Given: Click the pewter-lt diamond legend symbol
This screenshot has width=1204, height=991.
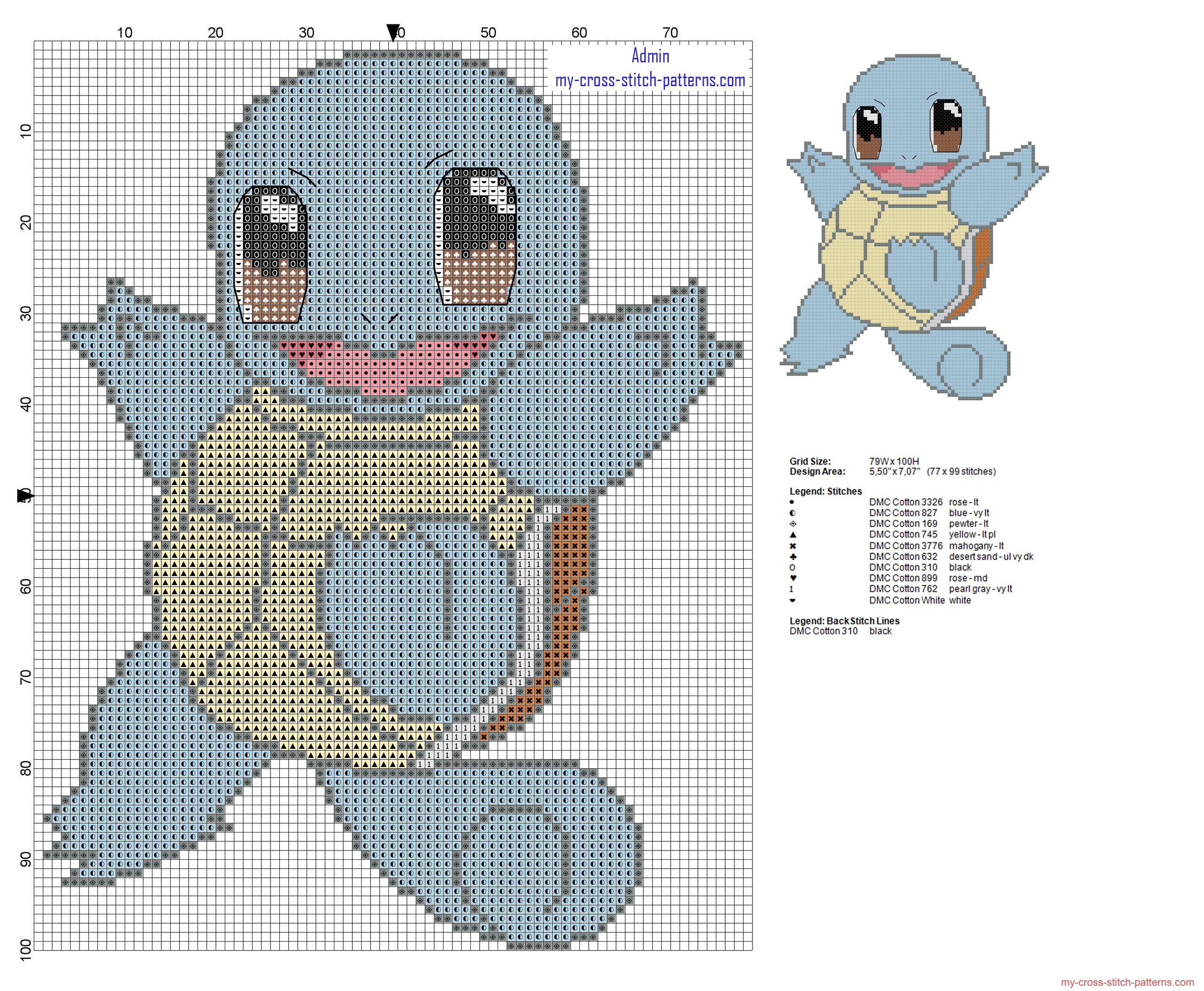Looking at the screenshot, I should tap(792, 524).
